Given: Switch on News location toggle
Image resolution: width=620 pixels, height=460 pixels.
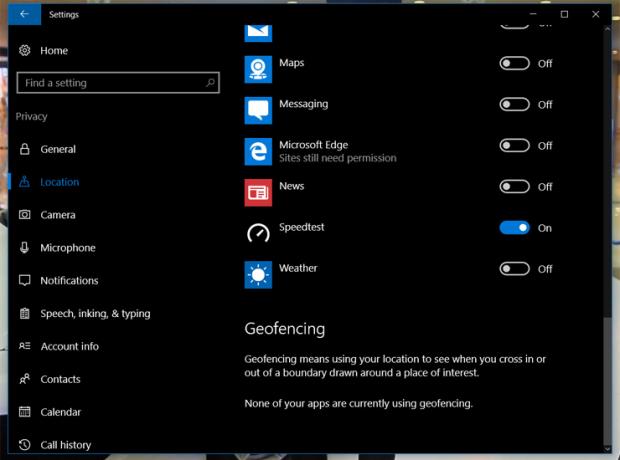Looking at the screenshot, I should coord(514,187).
